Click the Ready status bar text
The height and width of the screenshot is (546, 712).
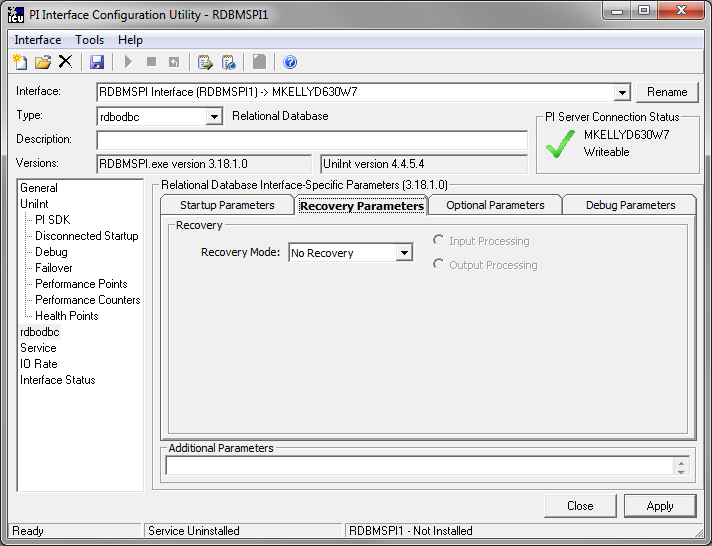point(28,531)
